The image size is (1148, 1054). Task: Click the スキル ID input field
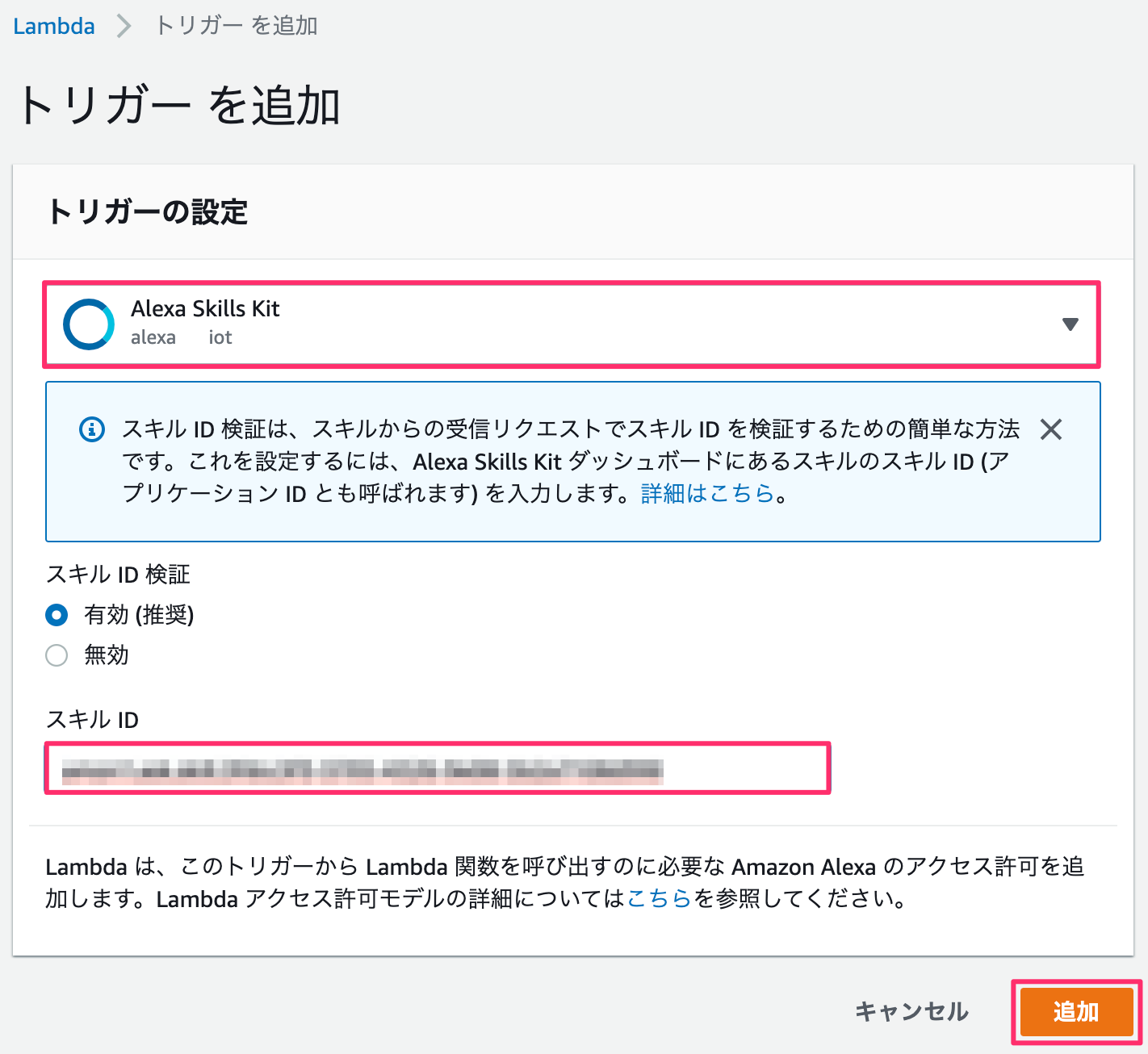pyautogui.click(x=437, y=768)
